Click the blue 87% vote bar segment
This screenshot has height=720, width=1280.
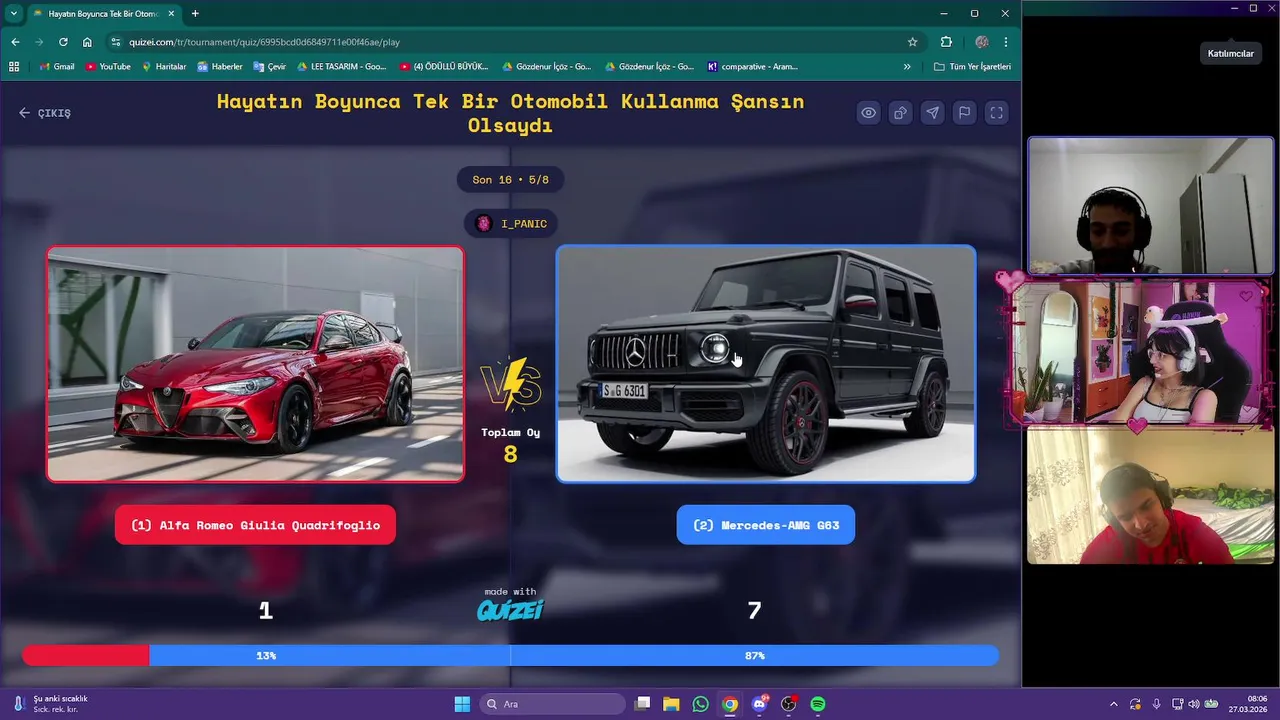[x=574, y=655]
